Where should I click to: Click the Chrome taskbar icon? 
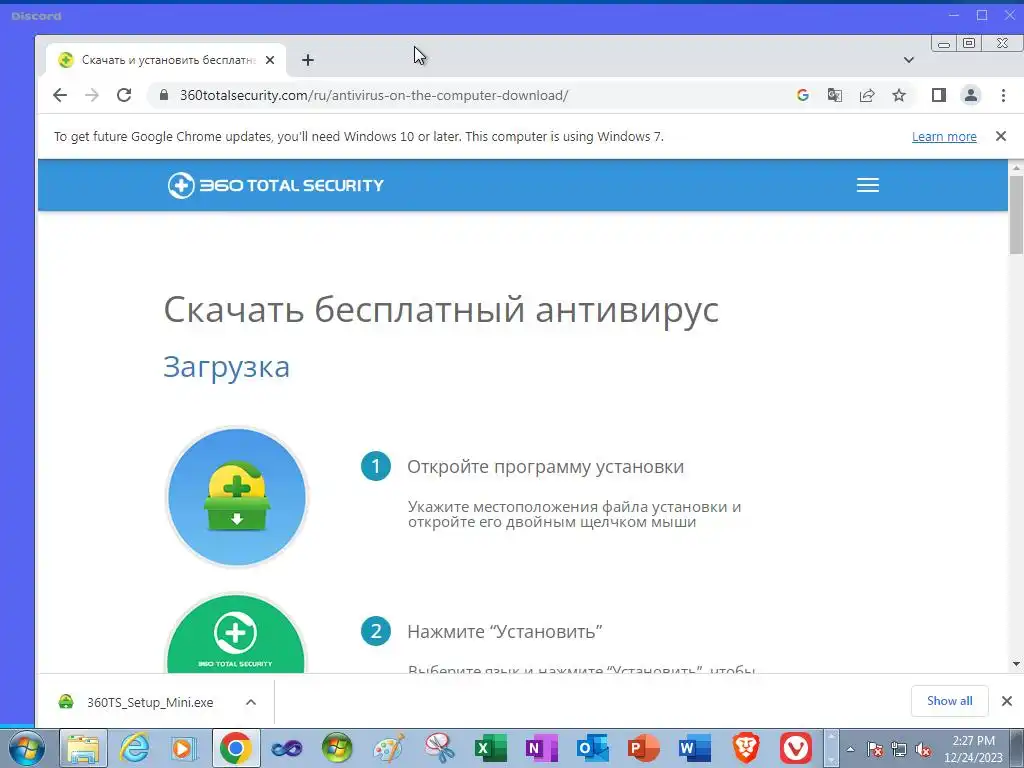[236, 748]
